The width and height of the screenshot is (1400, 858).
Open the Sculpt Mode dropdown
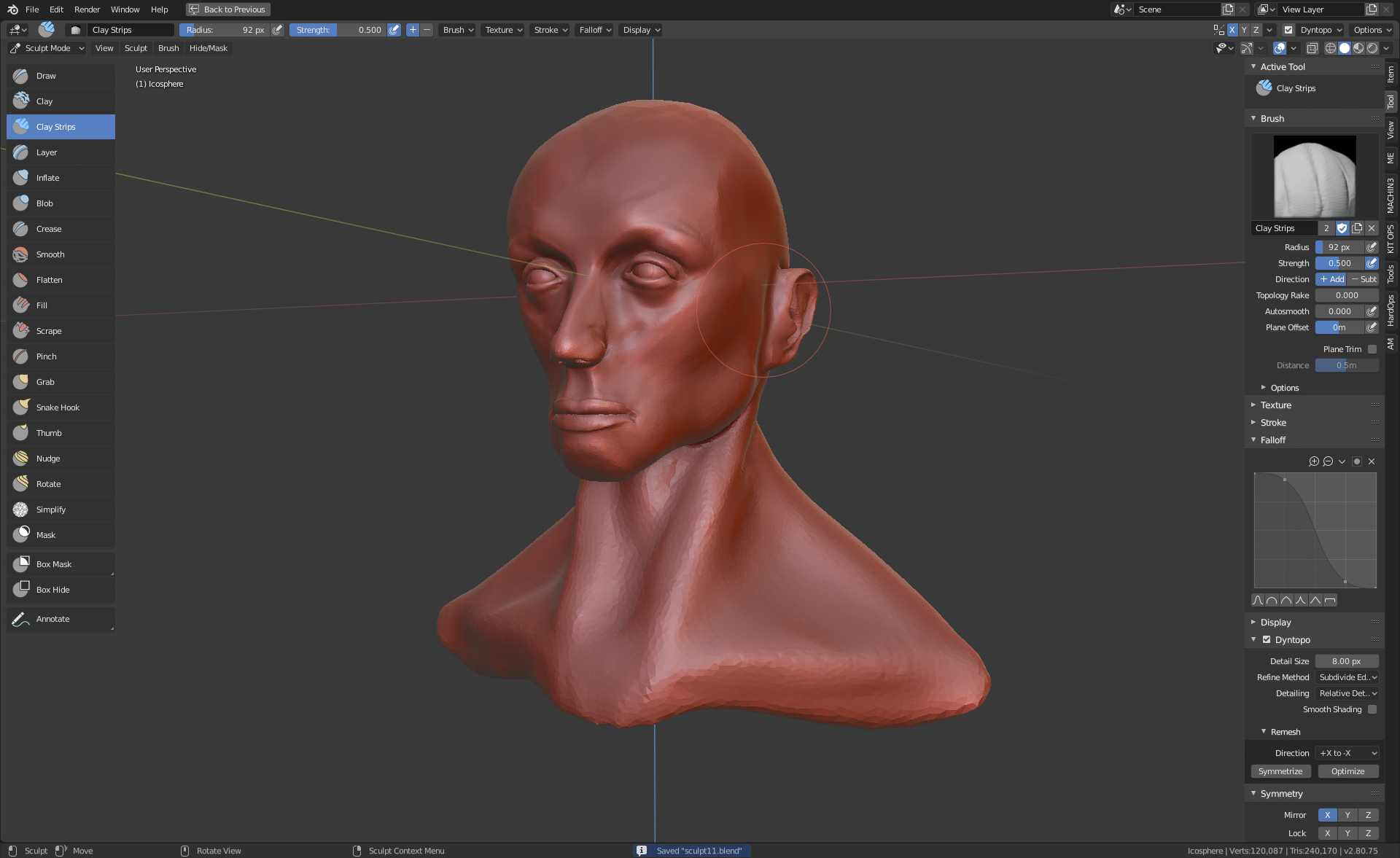coord(47,48)
